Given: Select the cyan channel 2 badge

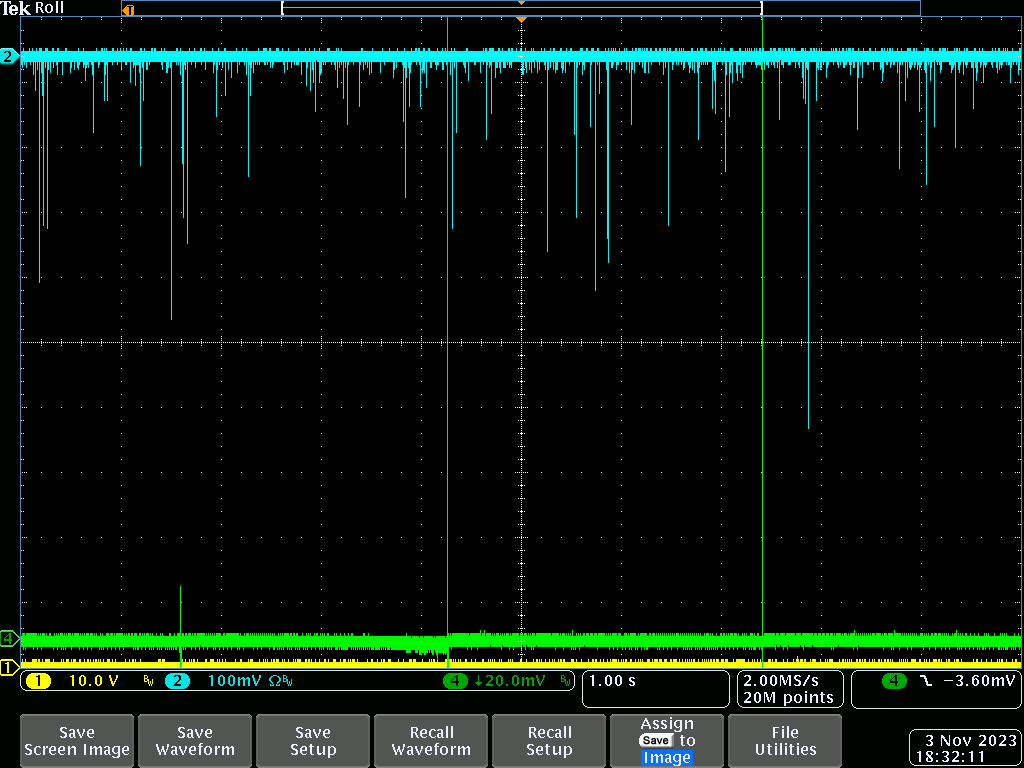Looking at the screenshot, I should (175, 681).
